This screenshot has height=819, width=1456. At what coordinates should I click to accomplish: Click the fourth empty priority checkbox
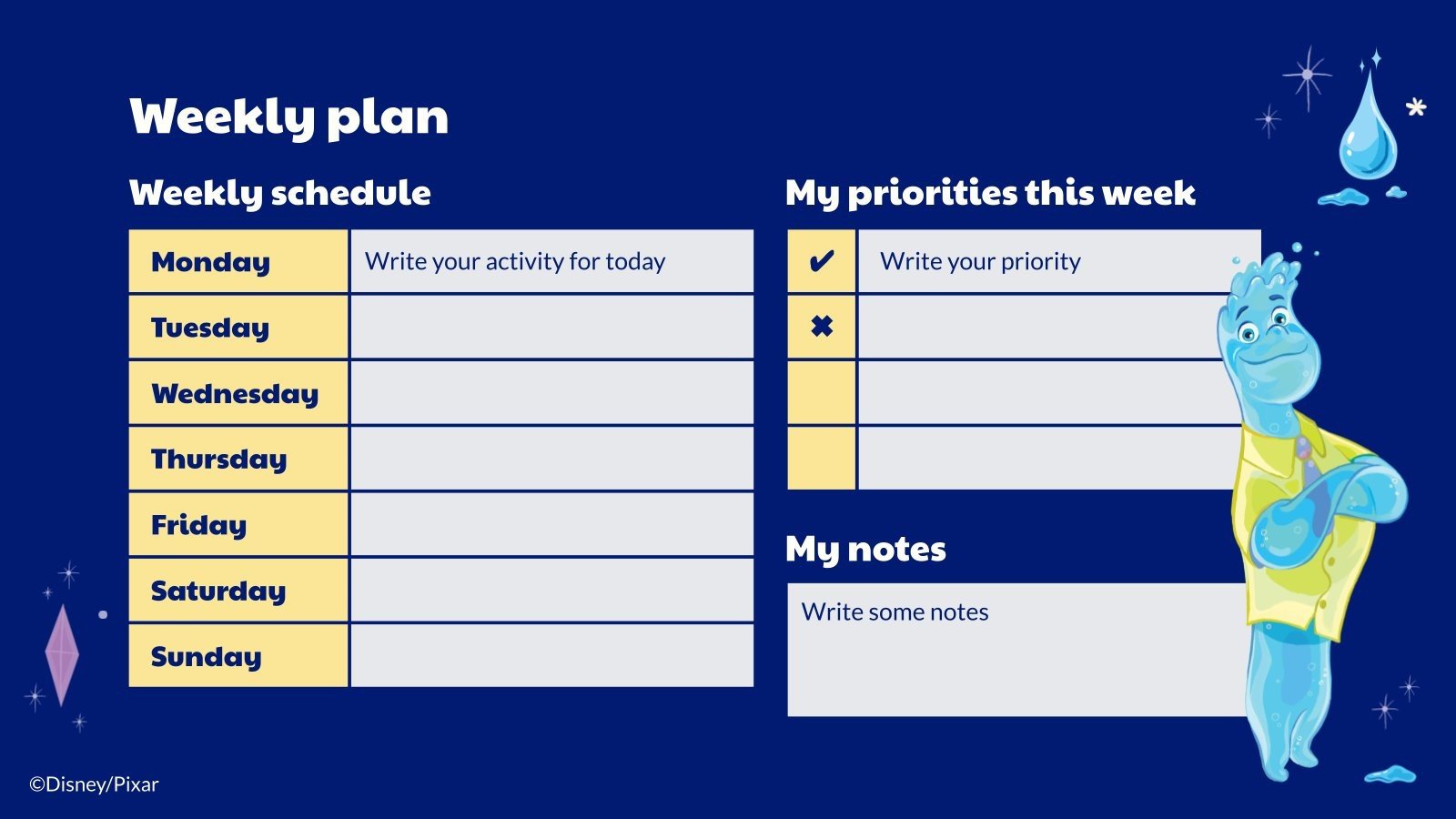click(821, 459)
